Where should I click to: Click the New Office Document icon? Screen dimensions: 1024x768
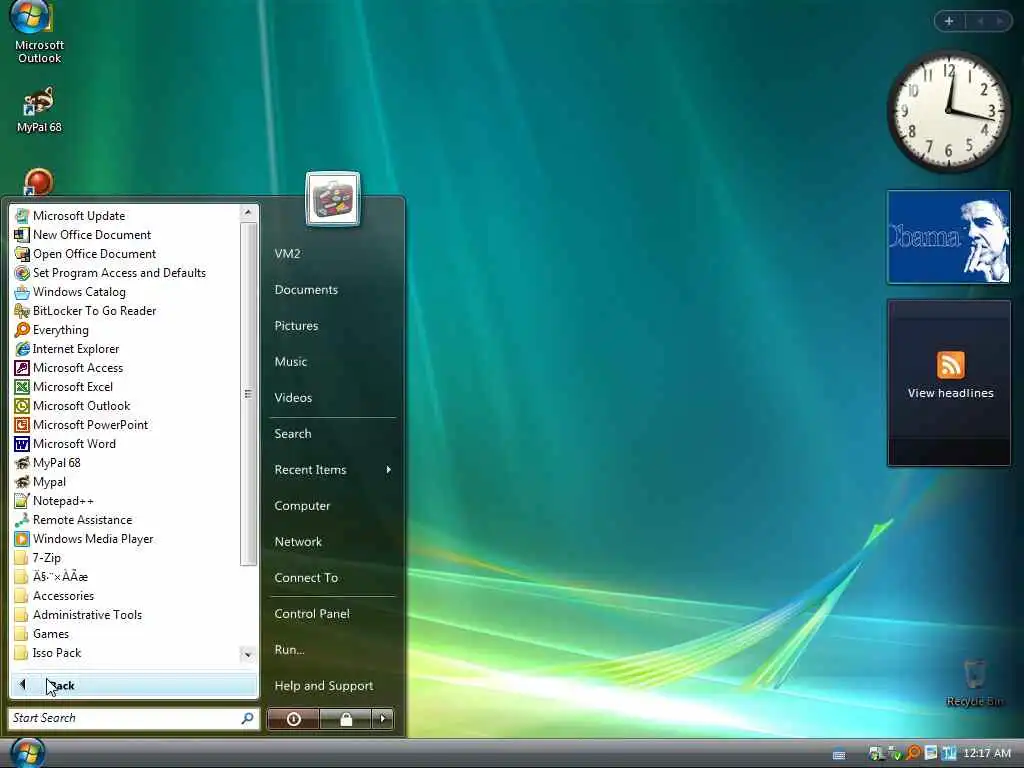coord(22,234)
